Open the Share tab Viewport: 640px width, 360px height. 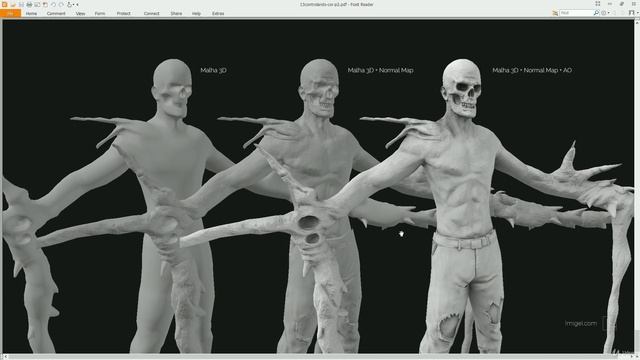pyautogui.click(x=176, y=13)
